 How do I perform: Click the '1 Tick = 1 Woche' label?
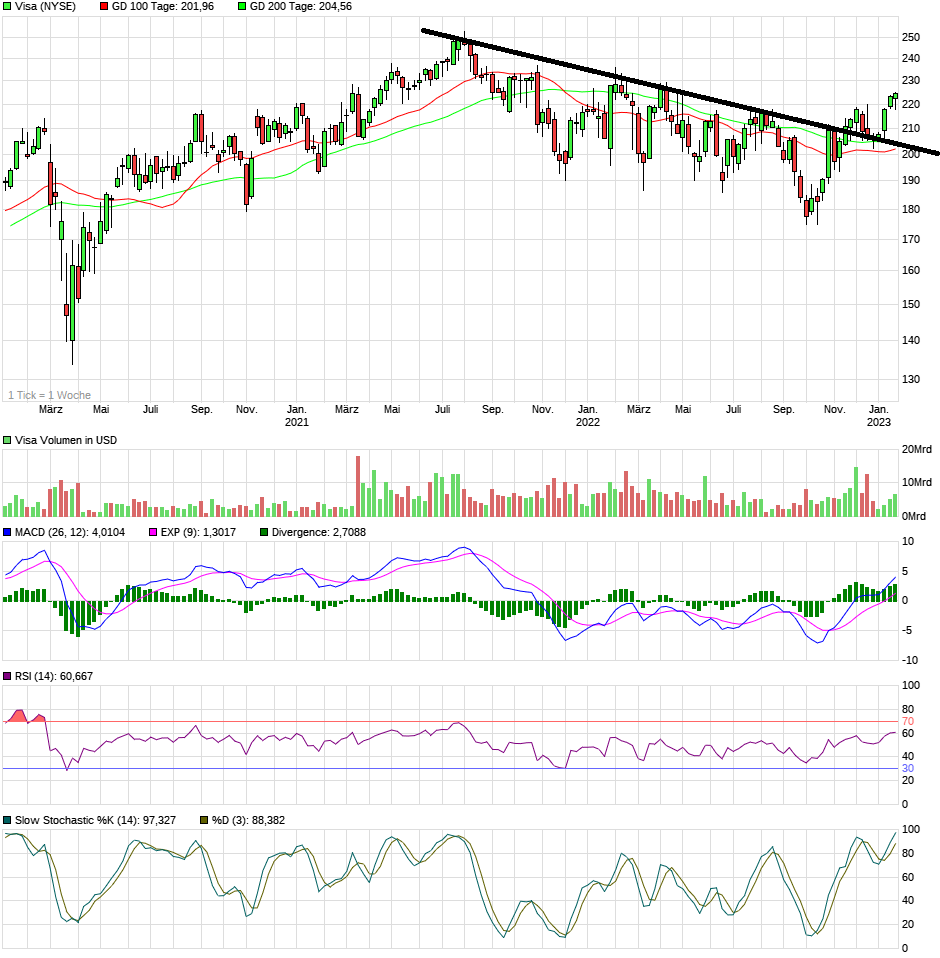coord(49,395)
